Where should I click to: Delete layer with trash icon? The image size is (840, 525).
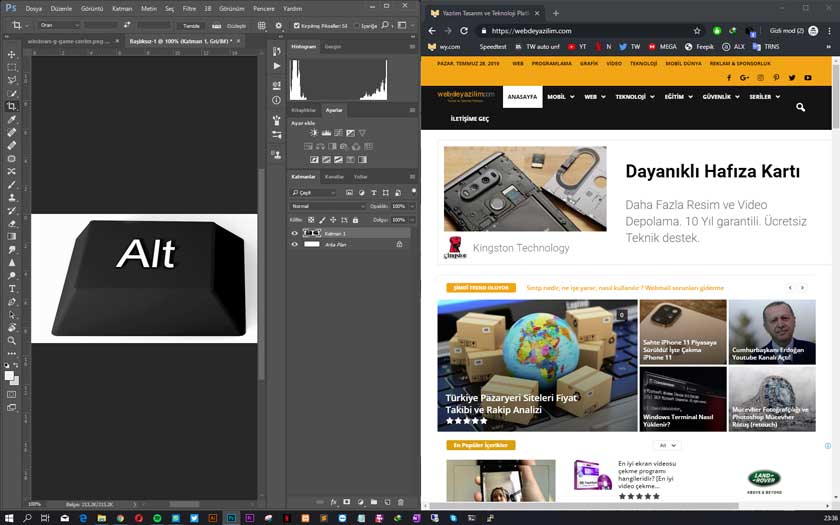click(401, 502)
